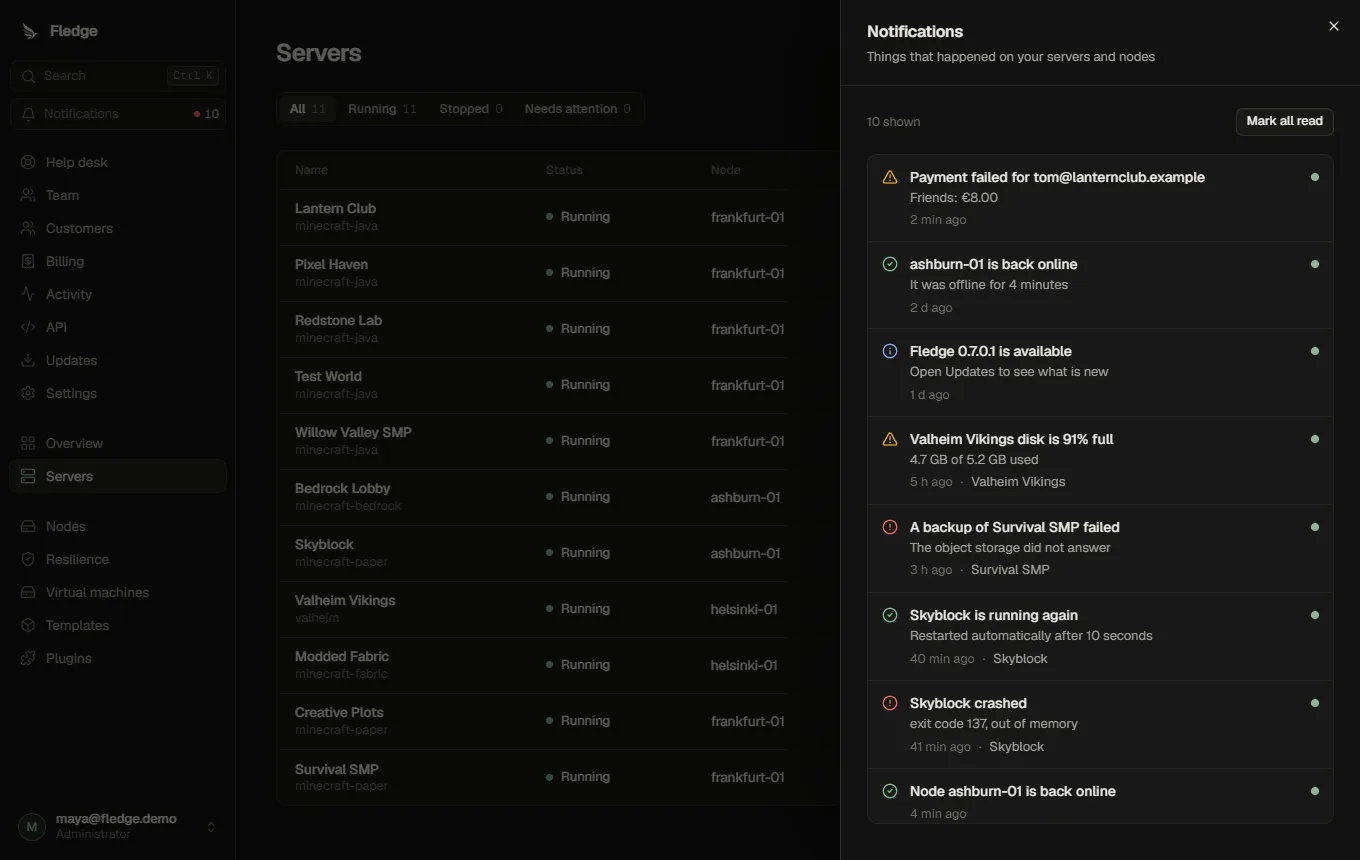Open Nodes via its sidebar icon
1360x860 pixels.
point(28,526)
